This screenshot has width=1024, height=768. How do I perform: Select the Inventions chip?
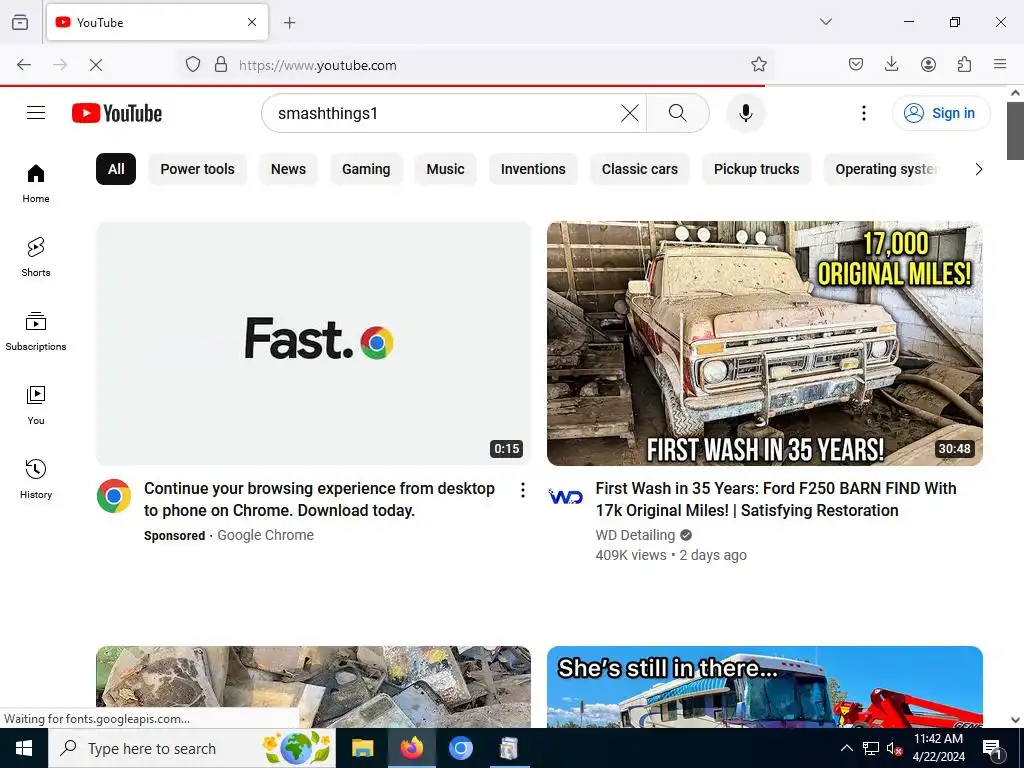click(x=533, y=169)
